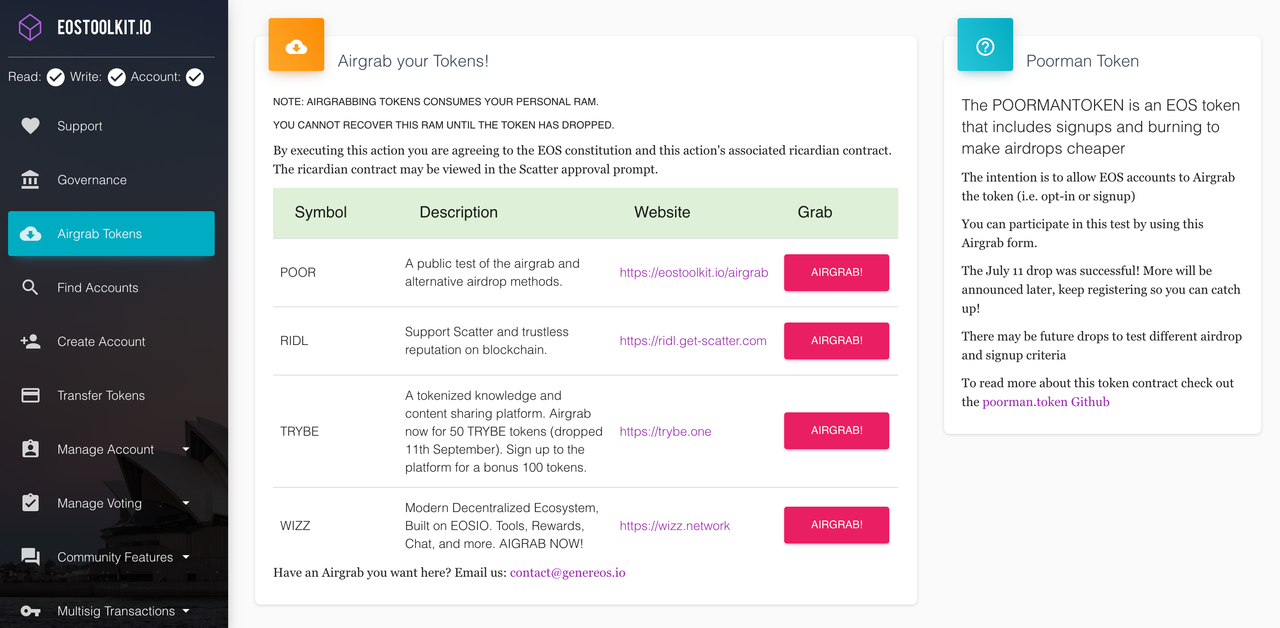Click AIRGRAB! button for the WIZZ token
The image size is (1280, 628).
pos(836,525)
